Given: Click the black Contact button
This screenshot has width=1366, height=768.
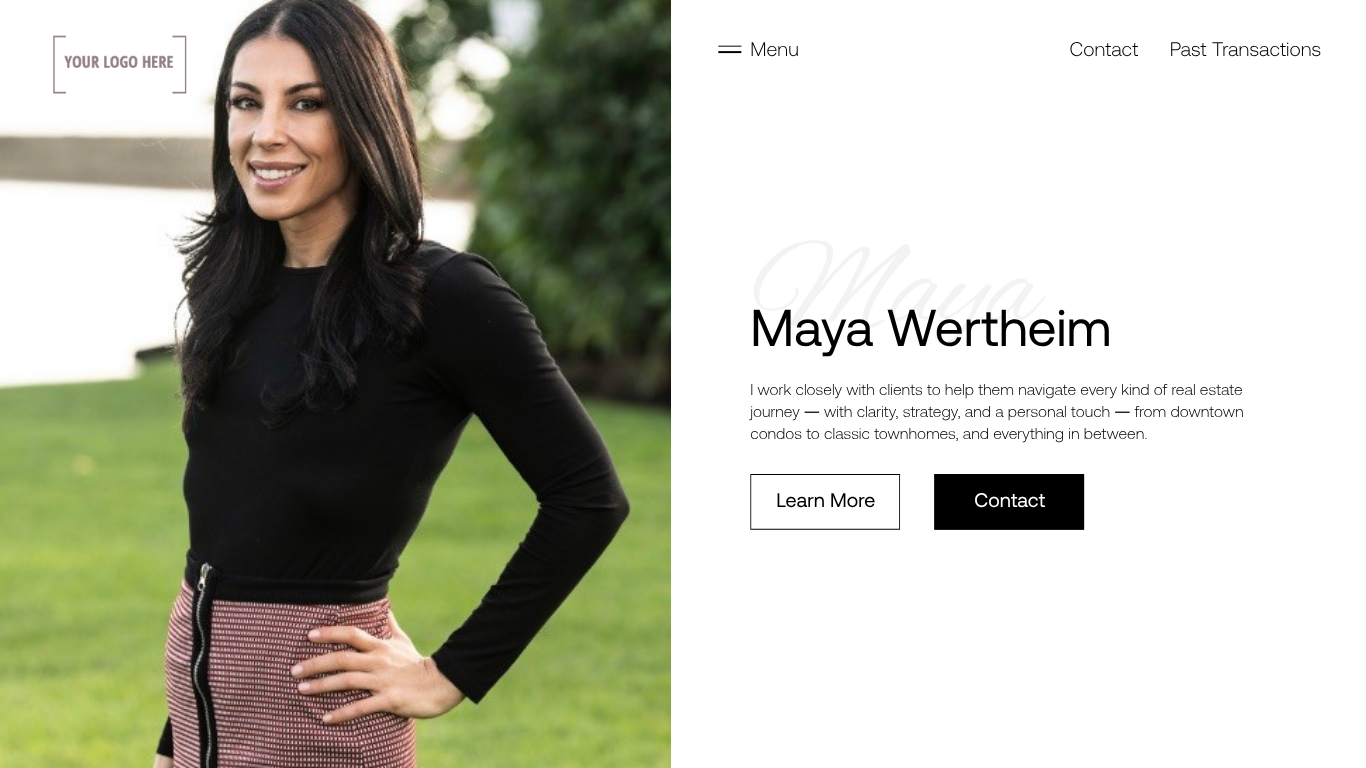Looking at the screenshot, I should (x=1009, y=501).
